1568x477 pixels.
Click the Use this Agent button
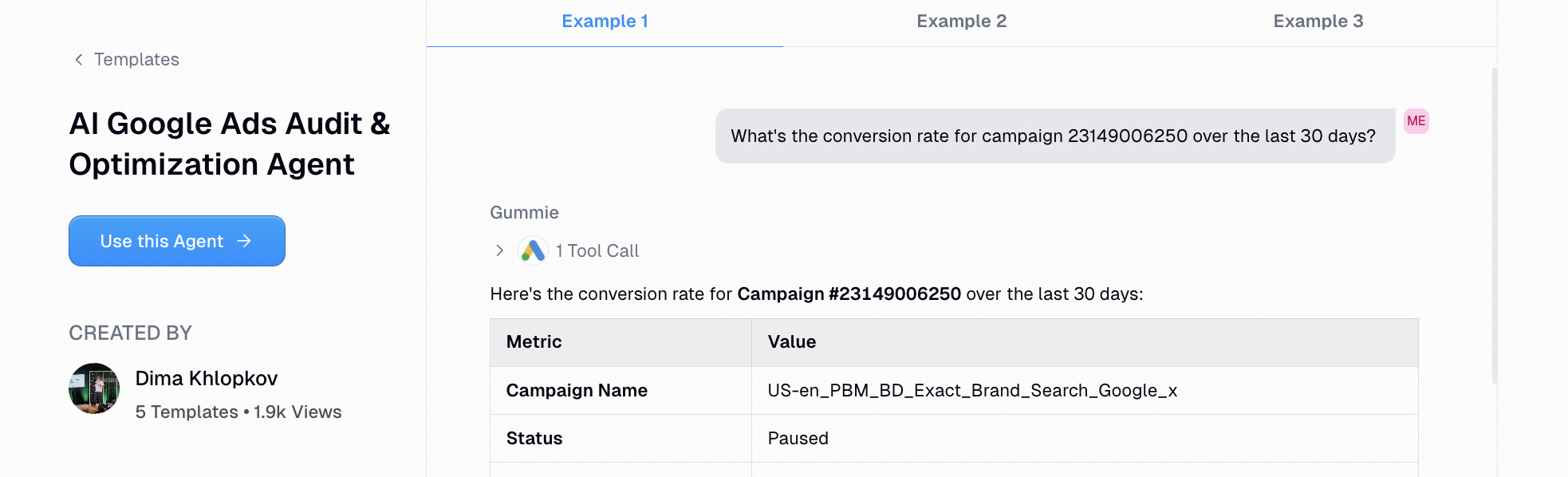coord(176,241)
